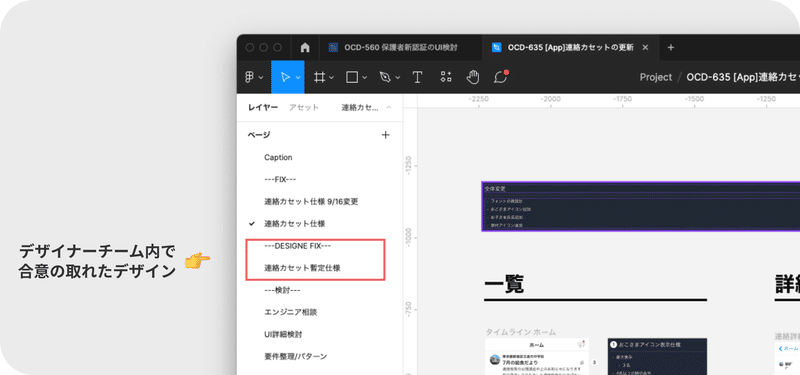Select the おこさまアイコン表示仕様 note

coord(657,356)
